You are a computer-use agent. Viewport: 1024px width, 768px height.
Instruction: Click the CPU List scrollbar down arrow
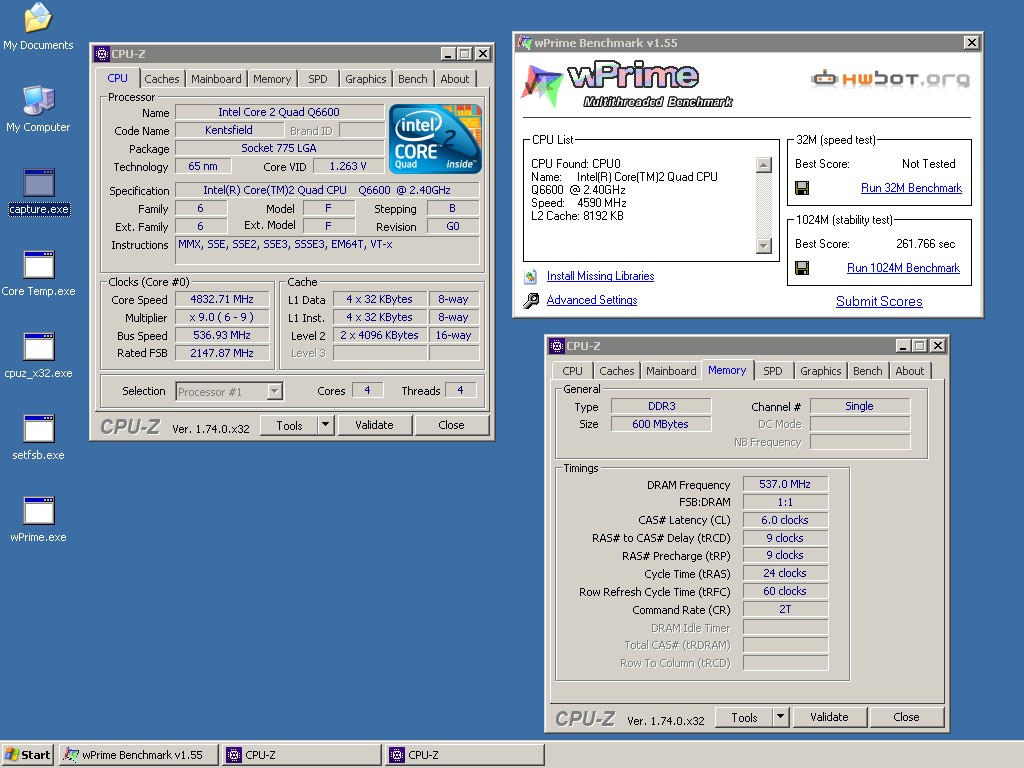click(763, 246)
